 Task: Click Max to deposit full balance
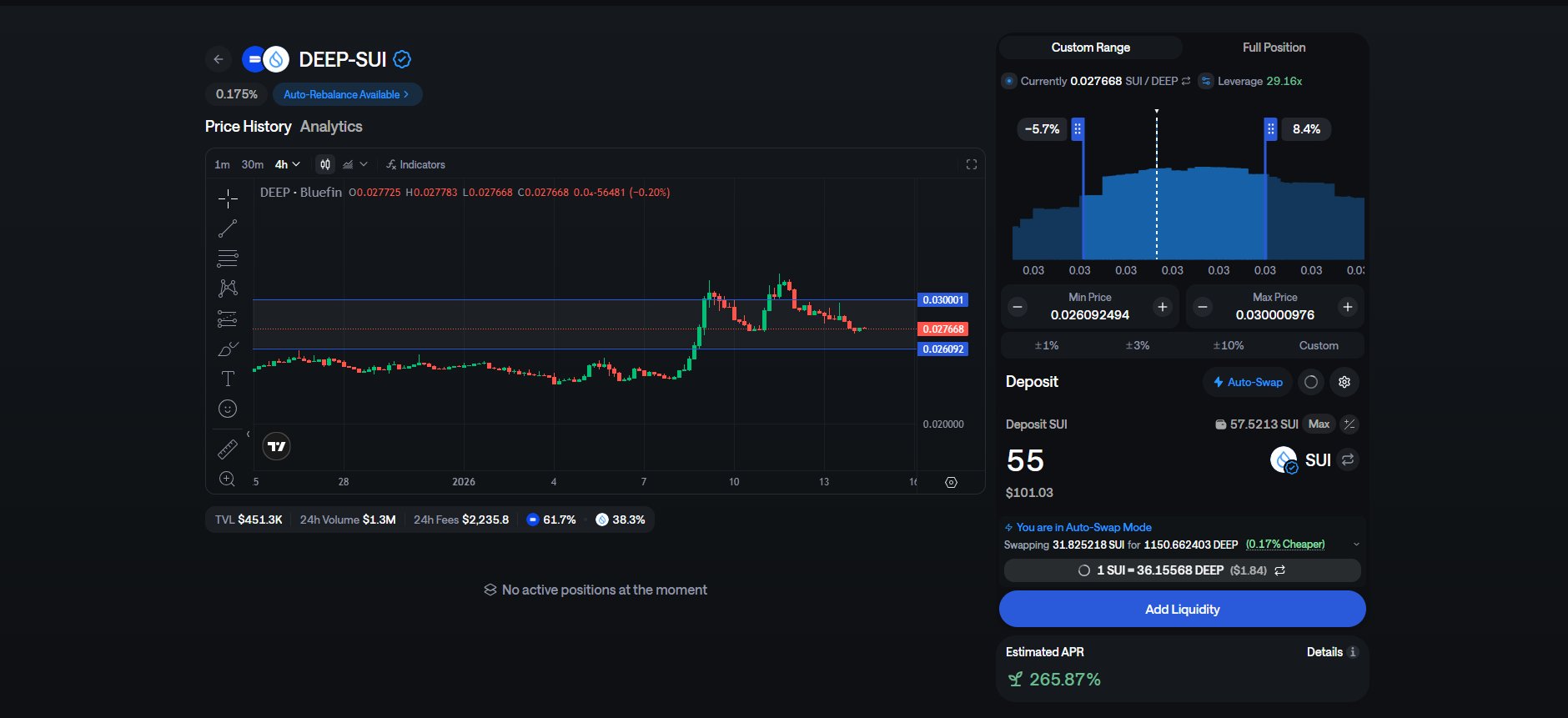(1319, 424)
